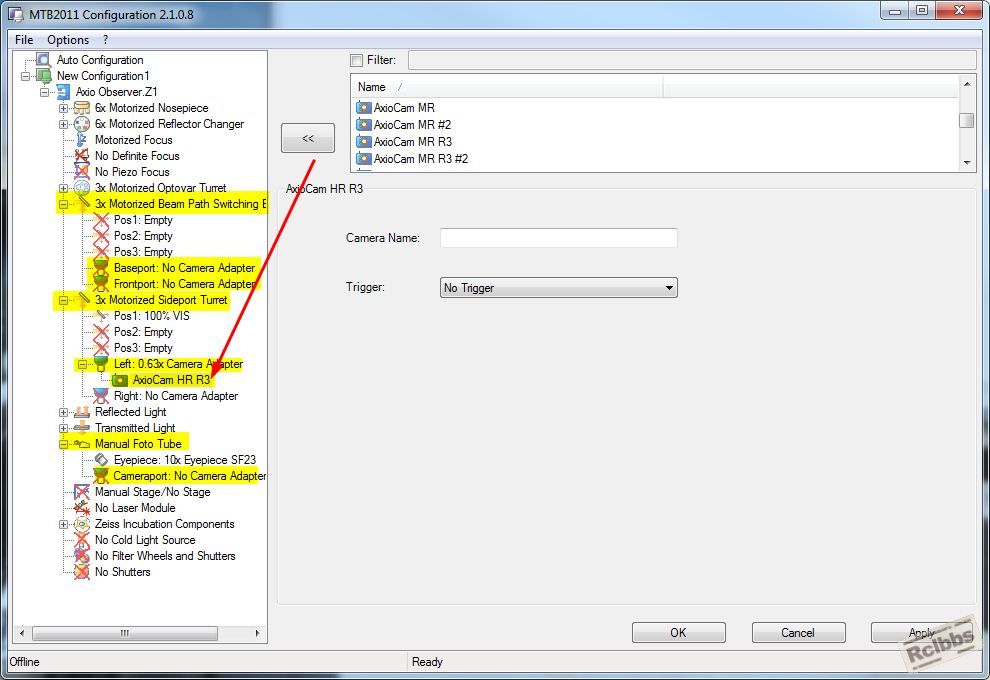This screenshot has height=680, width=990.
Task: Click the No Cold Light Source icon
Action: [81, 540]
